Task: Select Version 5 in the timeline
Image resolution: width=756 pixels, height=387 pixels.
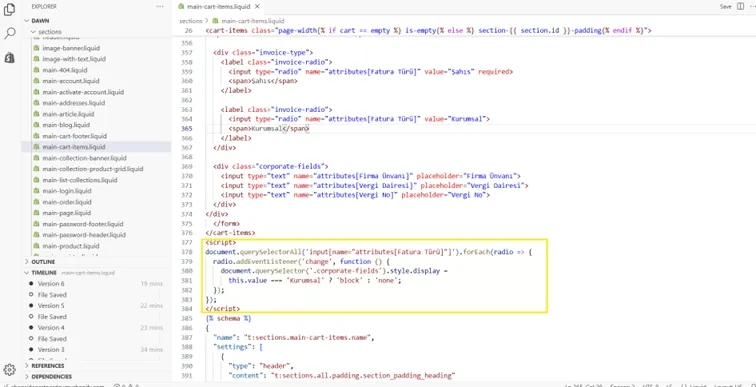Action: pyautogui.click(x=51, y=306)
